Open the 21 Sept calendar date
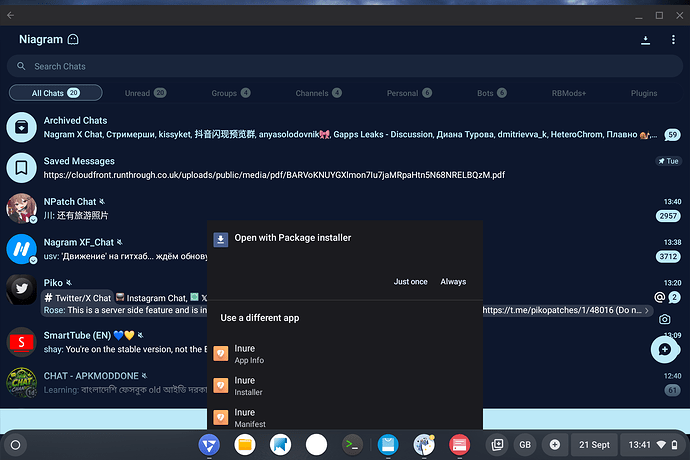This screenshot has height=460, width=690. (594, 445)
